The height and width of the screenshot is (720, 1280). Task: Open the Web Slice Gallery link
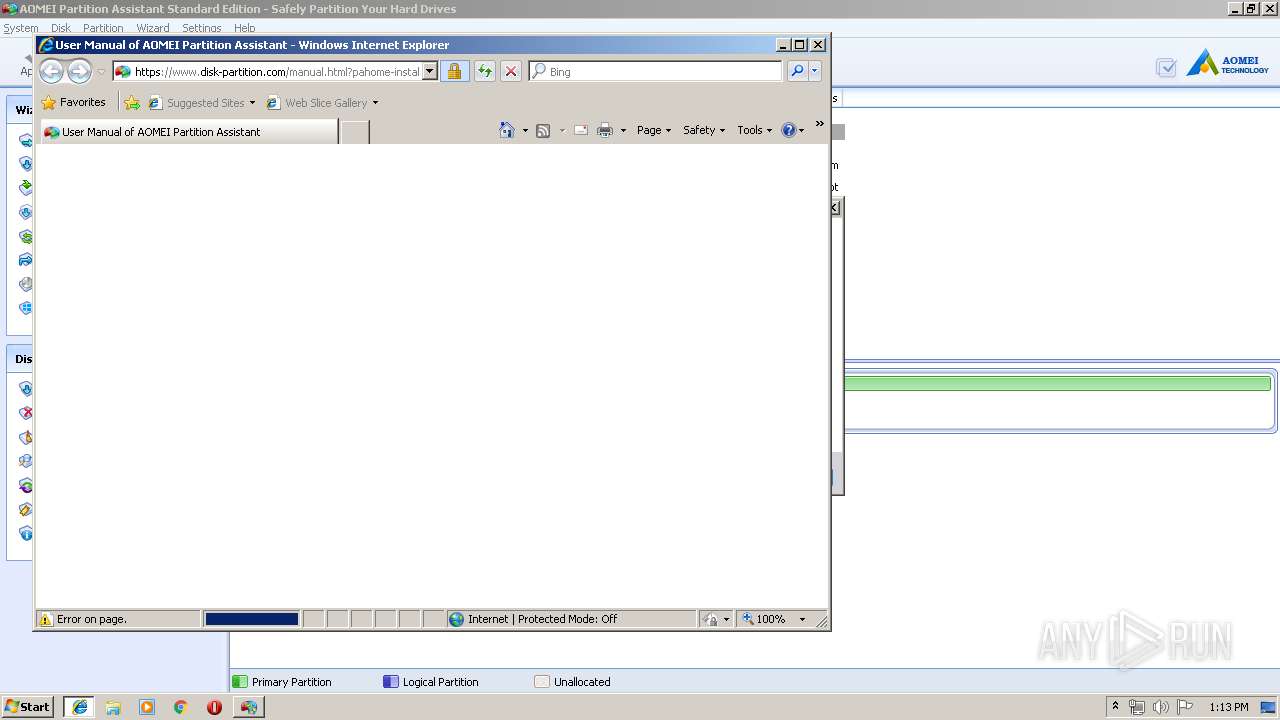(317, 103)
